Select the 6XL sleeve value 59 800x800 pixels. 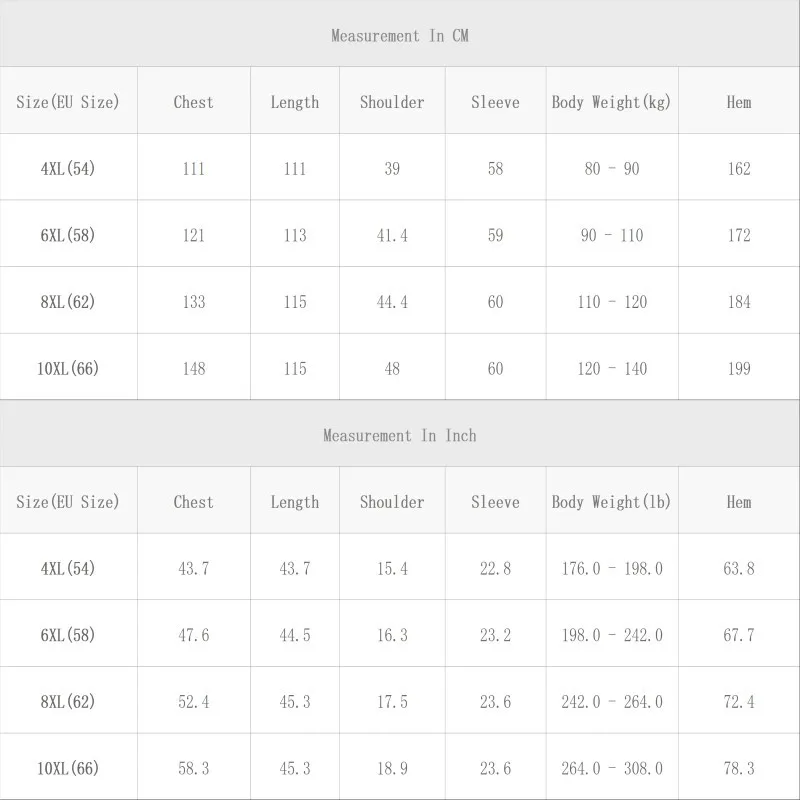point(495,236)
